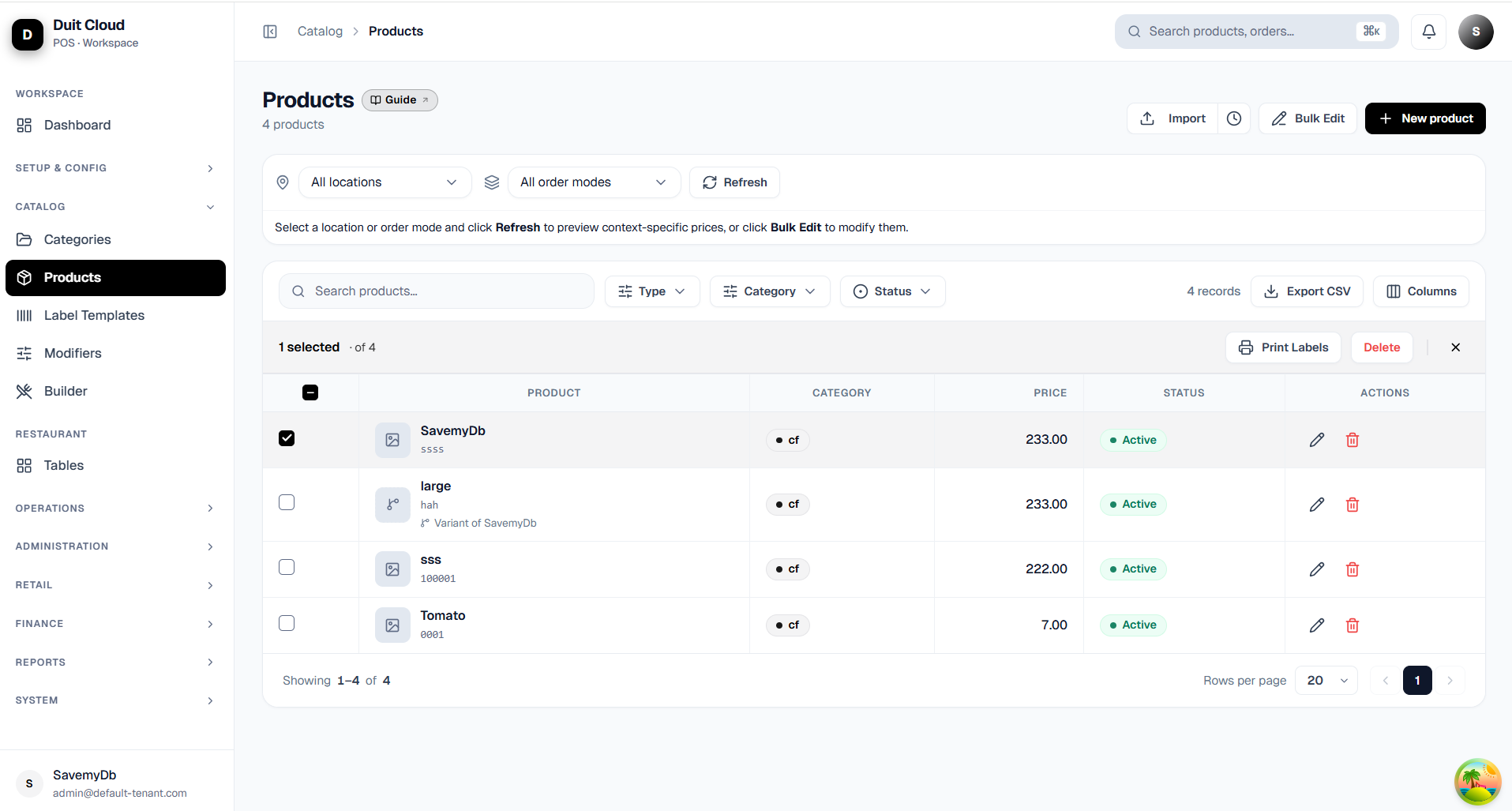Screen dimensions: 1512x811
Task: Click the Export CSV button
Action: [x=1307, y=291]
